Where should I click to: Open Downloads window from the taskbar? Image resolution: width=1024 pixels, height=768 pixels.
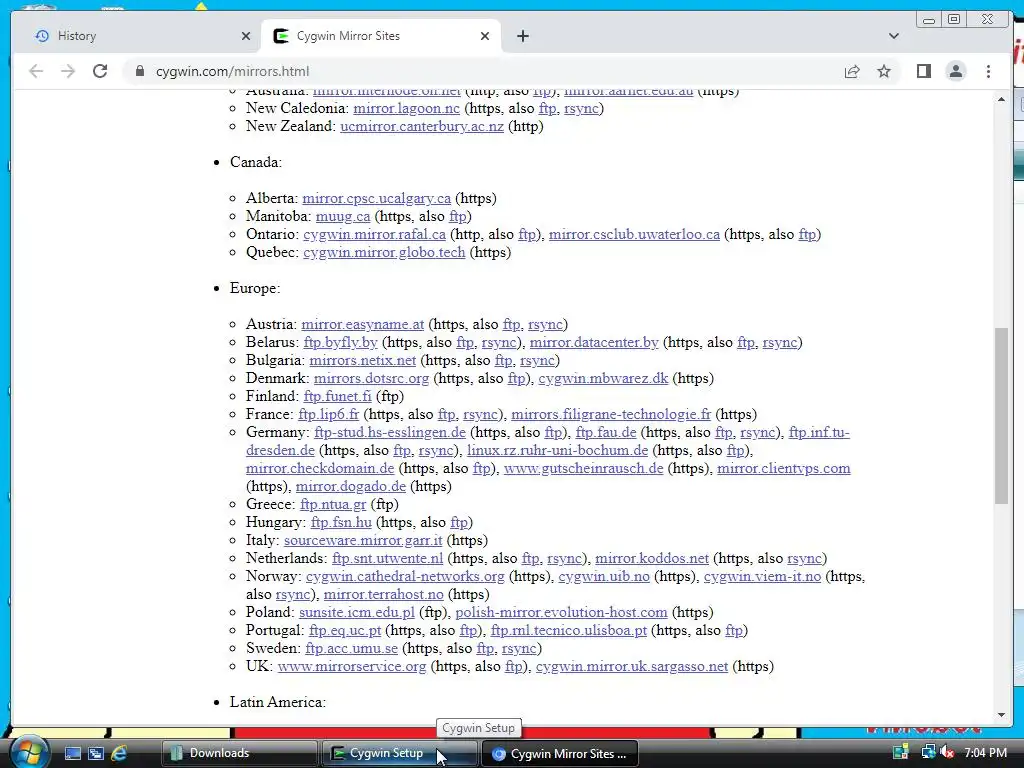coord(239,753)
